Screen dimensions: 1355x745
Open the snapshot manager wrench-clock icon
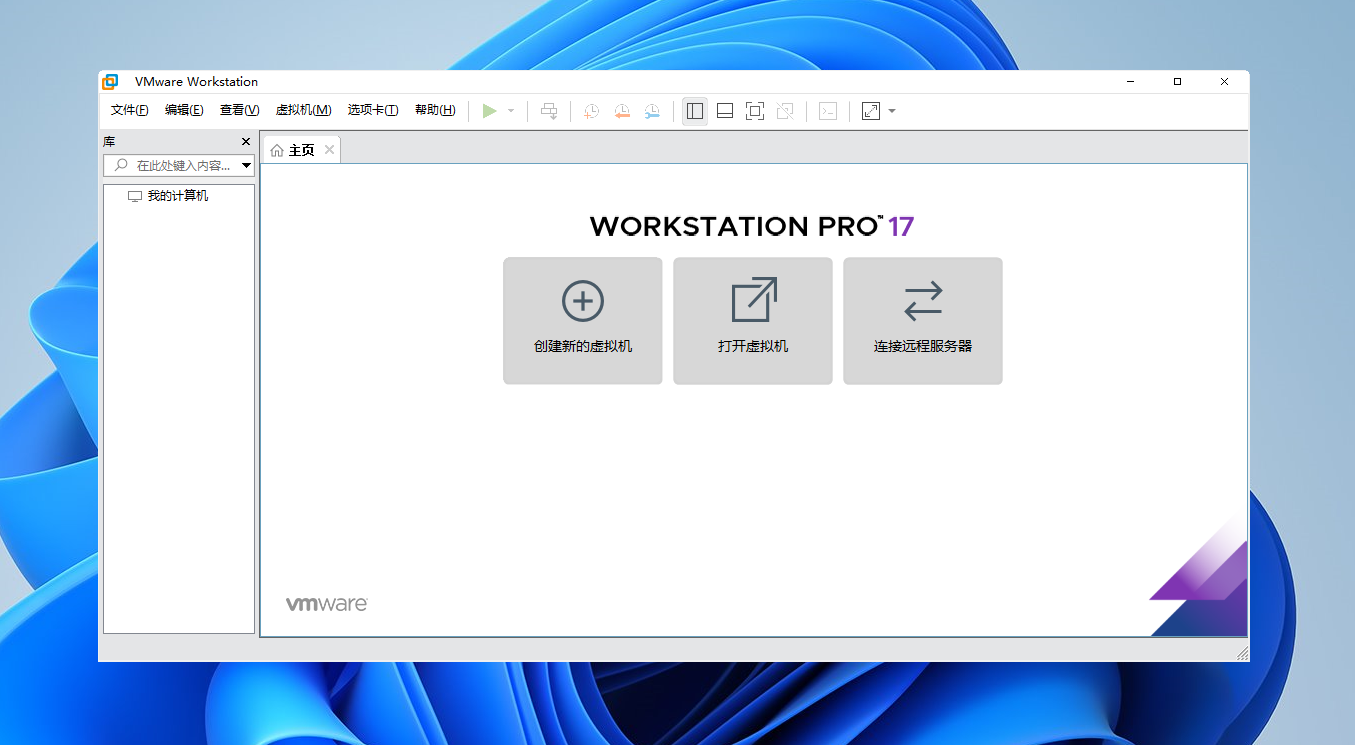(x=652, y=111)
